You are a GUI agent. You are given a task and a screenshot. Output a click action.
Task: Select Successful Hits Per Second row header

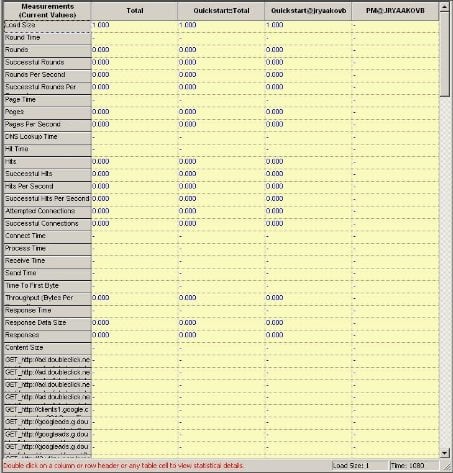point(47,200)
